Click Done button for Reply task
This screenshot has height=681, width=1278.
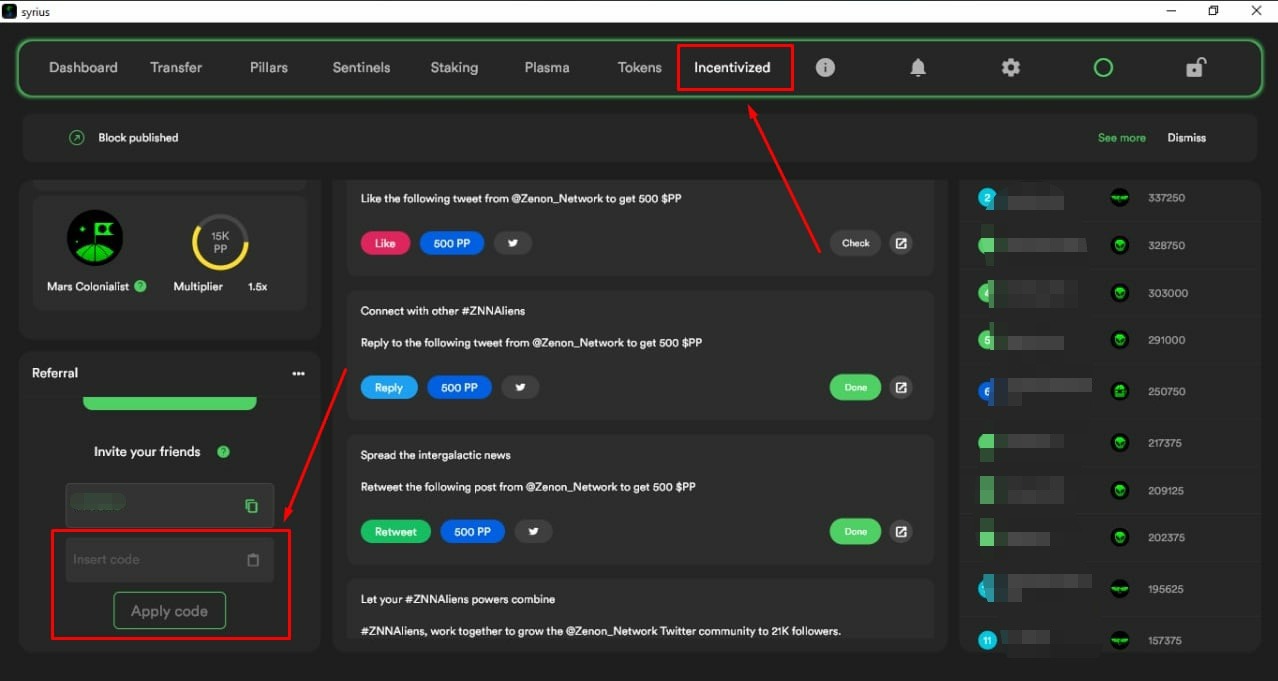(856, 387)
